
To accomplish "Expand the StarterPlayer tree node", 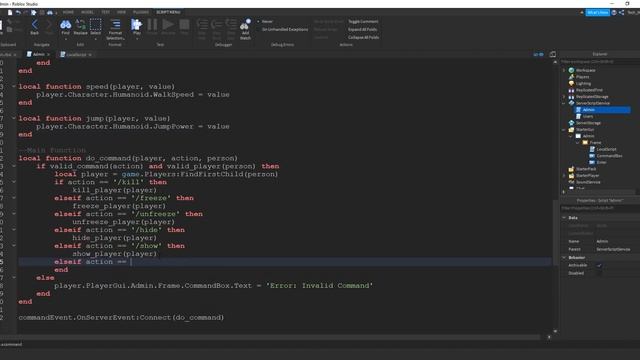I will [564, 176].
